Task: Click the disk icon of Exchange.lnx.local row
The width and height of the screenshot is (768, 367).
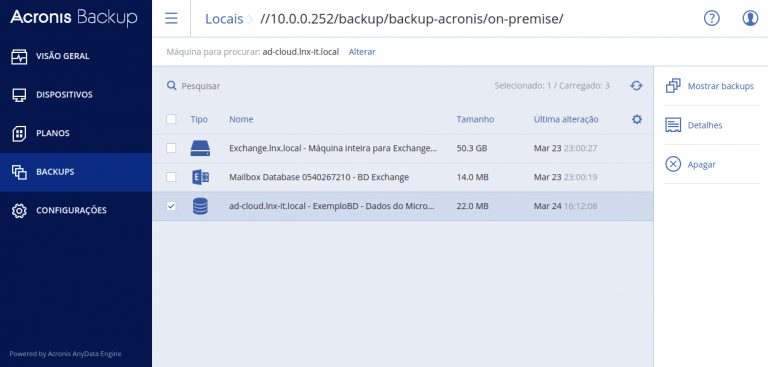Action: (x=200, y=148)
